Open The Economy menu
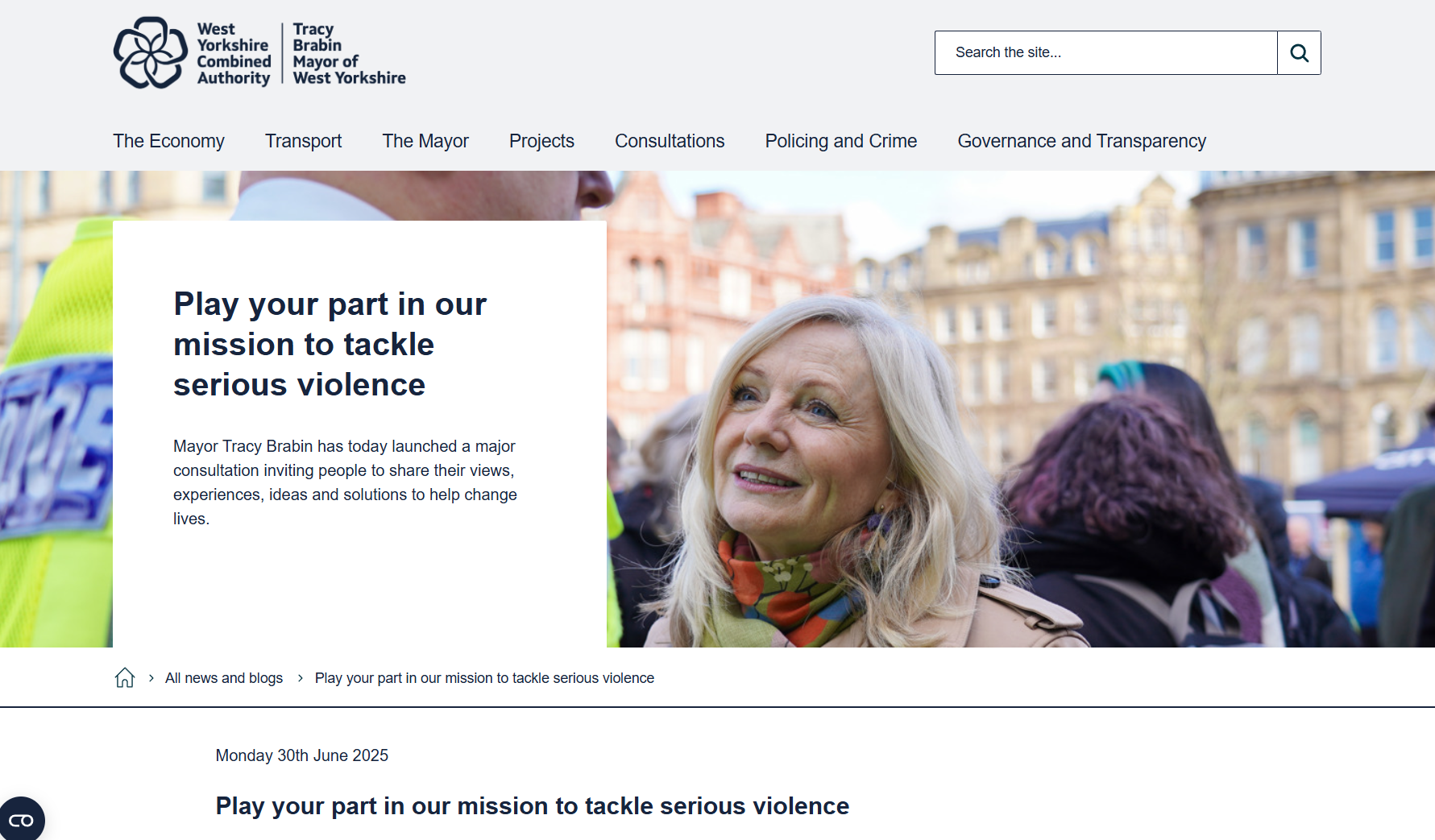The width and height of the screenshot is (1435, 840). click(168, 141)
